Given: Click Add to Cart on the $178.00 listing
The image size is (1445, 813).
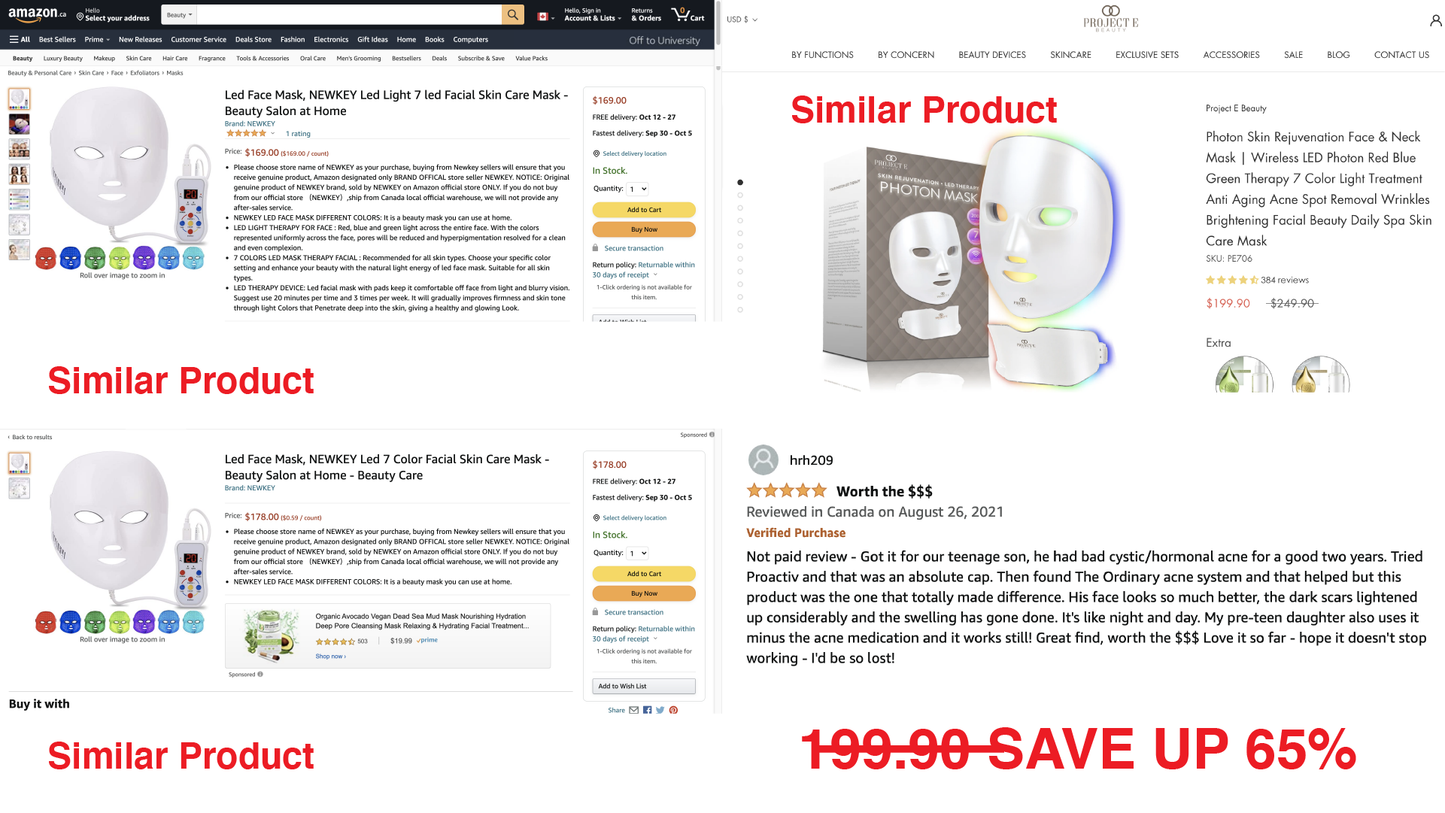Looking at the screenshot, I should [x=644, y=574].
